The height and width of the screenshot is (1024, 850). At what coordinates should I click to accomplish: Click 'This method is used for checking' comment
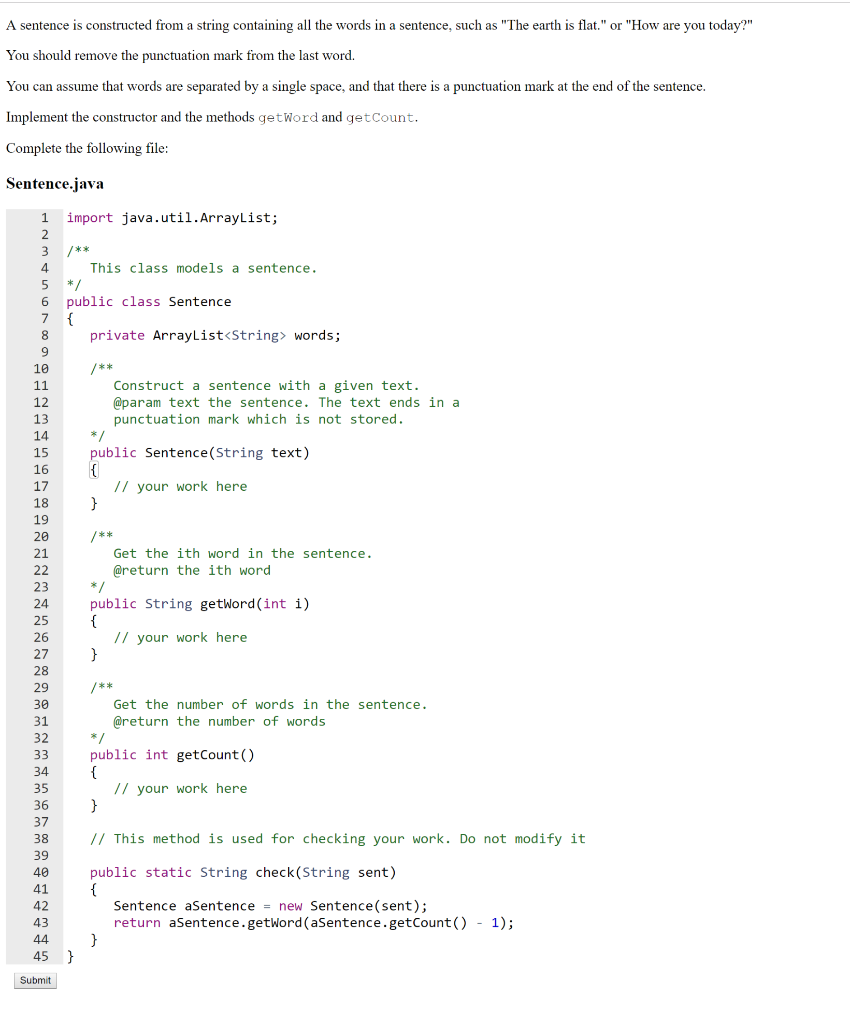338,839
